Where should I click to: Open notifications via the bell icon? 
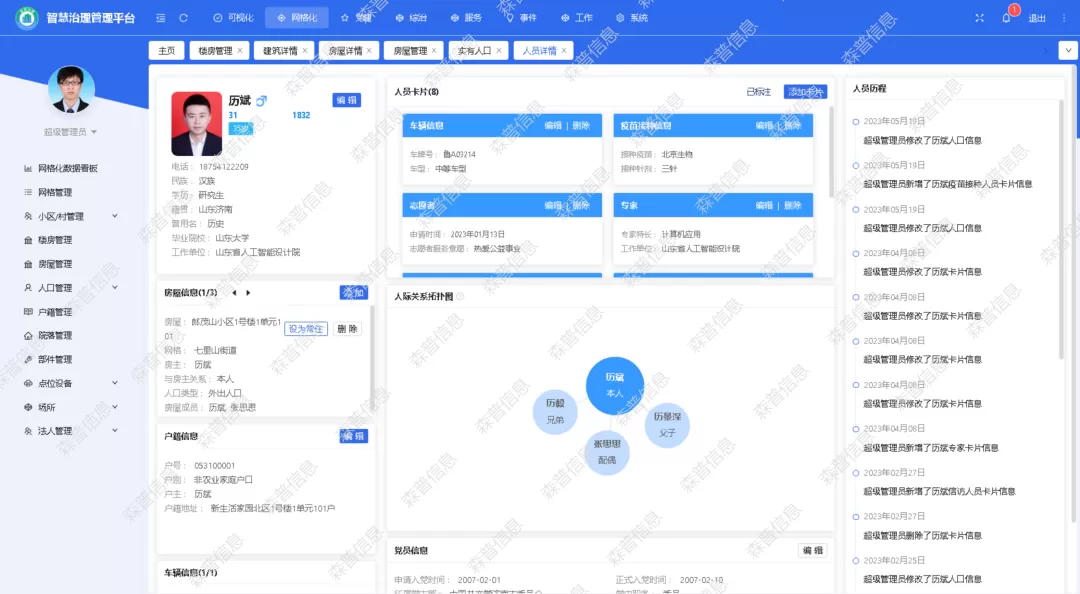point(1006,18)
